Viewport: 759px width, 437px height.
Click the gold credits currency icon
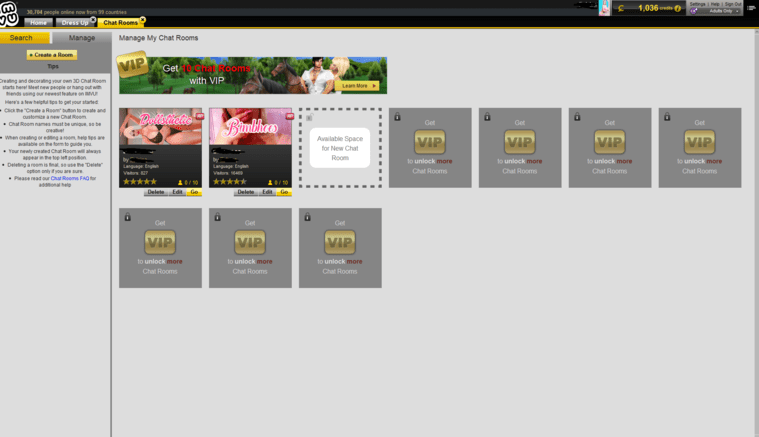pos(621,8)
